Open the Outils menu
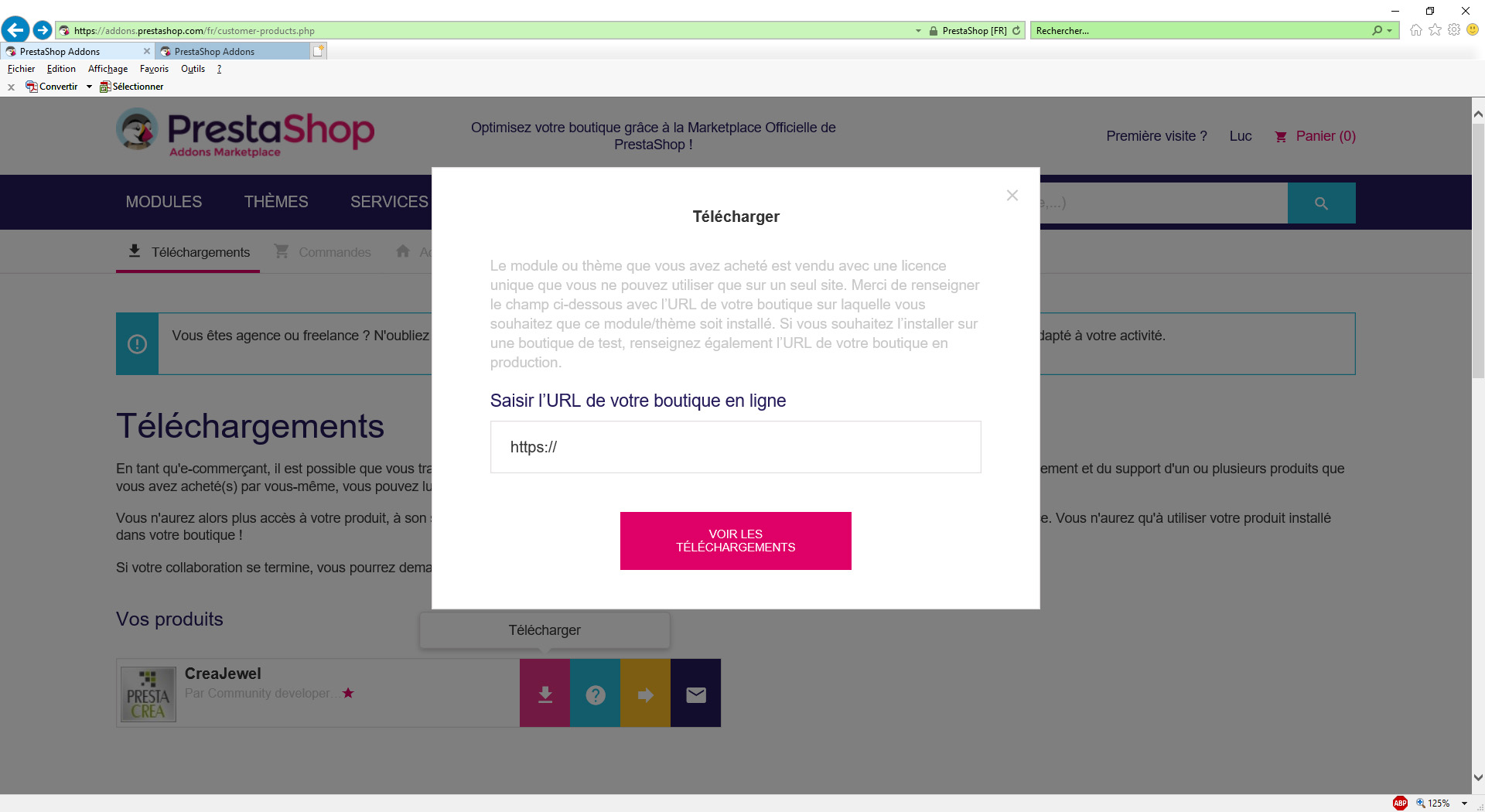 click(x=193, y=69)
